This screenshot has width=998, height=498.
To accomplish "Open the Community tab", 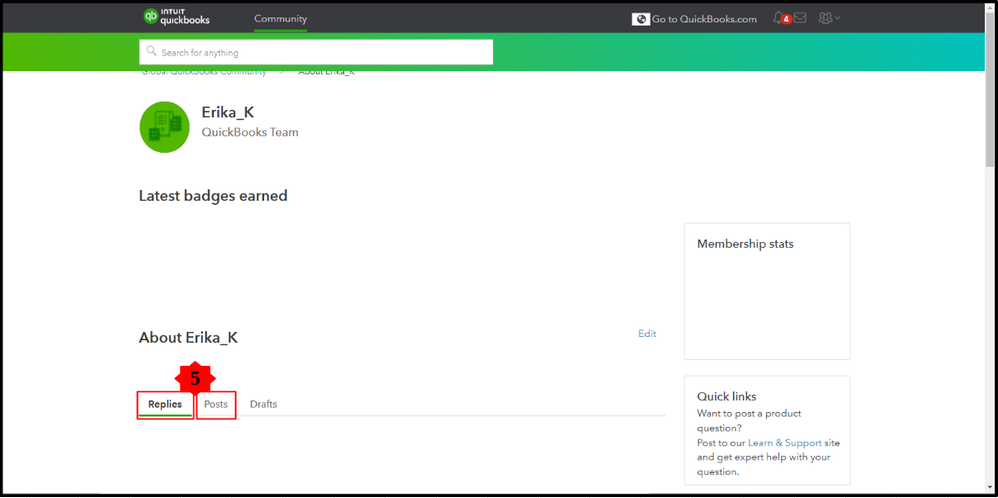I will pyautogui.click(x=280, y=18).
